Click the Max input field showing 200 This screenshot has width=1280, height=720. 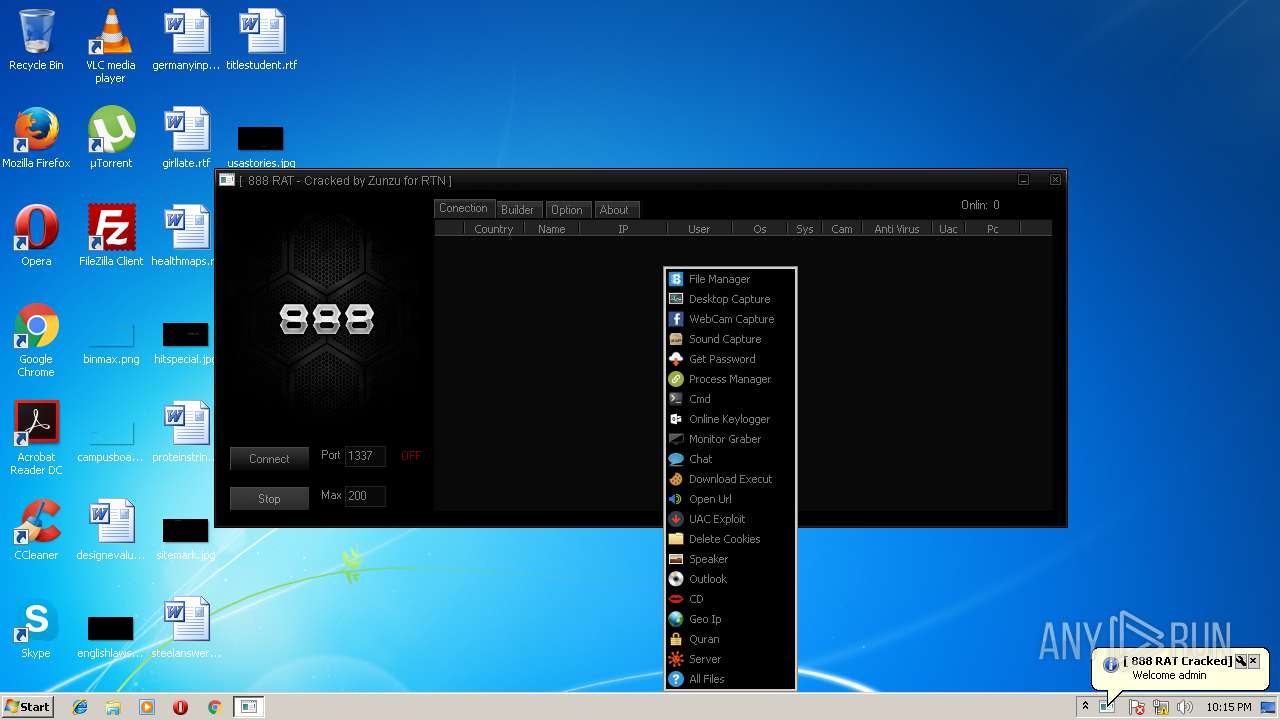click(365, 496)
